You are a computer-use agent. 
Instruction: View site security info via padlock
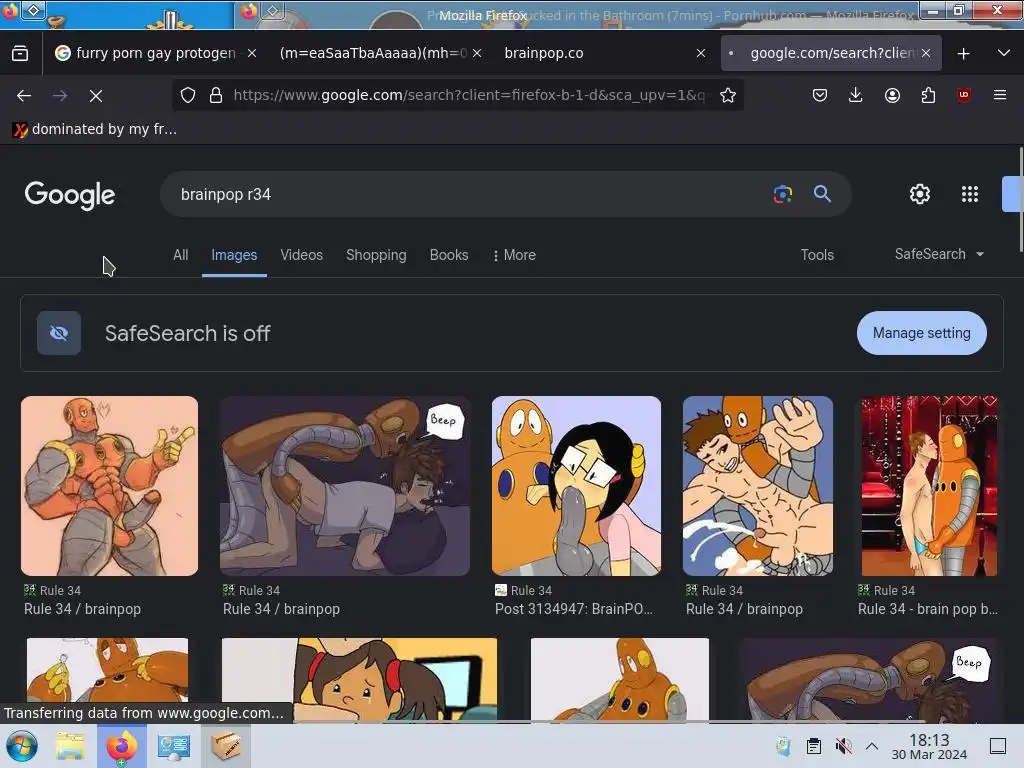(216, 95)
